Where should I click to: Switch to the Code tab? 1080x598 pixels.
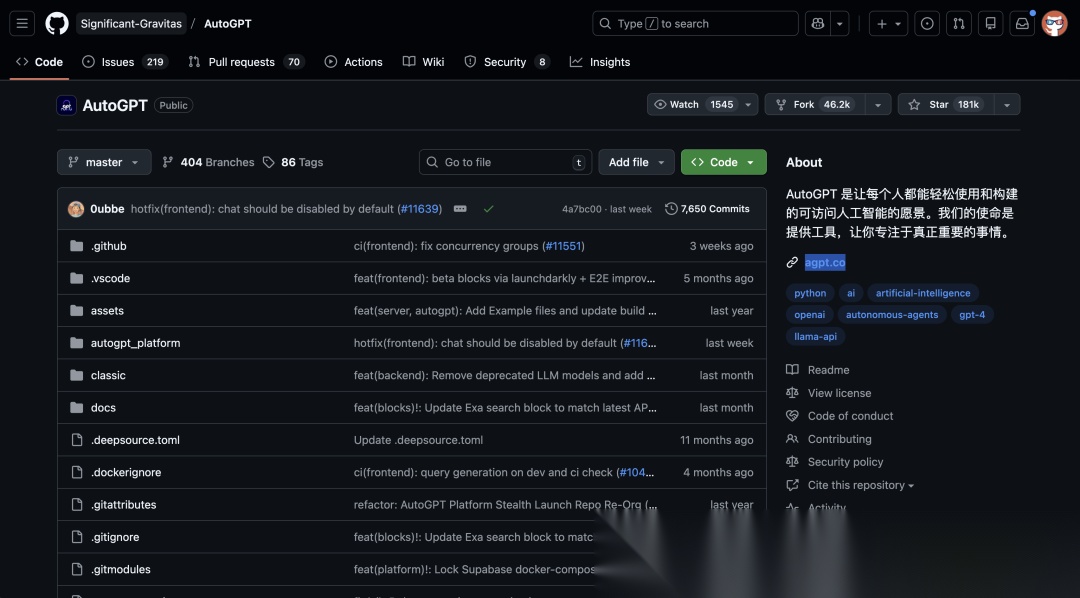(x=39, y=62)
